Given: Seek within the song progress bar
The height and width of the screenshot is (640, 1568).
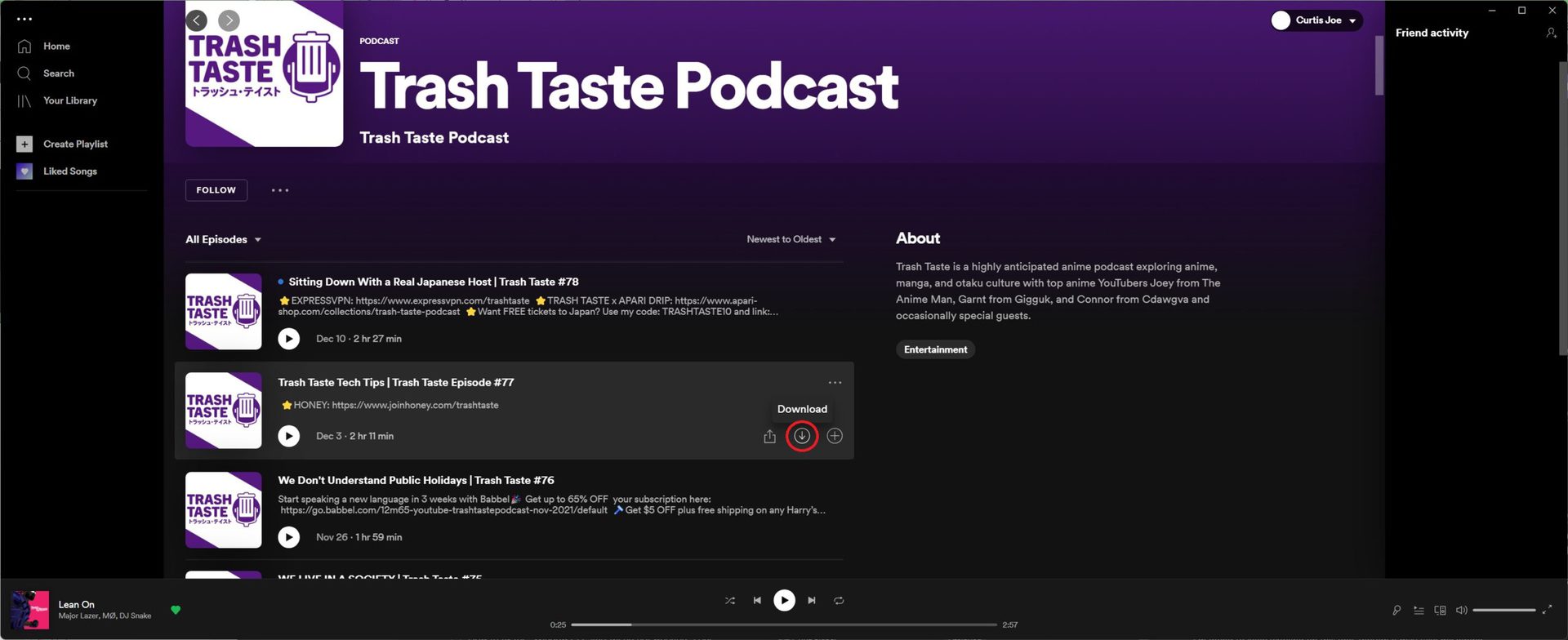Looking at the screenshot, I should point(784,625).
